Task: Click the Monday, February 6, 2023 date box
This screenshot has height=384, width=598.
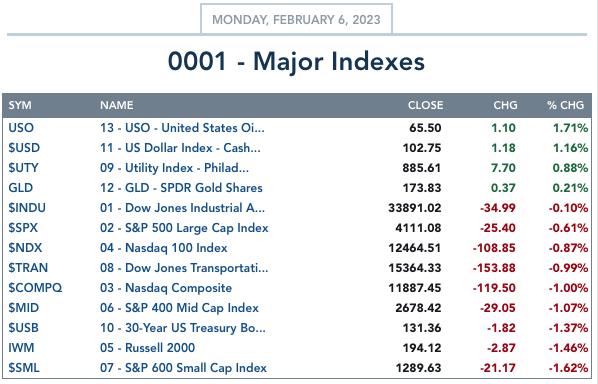Action: click(x=296, y=19)
